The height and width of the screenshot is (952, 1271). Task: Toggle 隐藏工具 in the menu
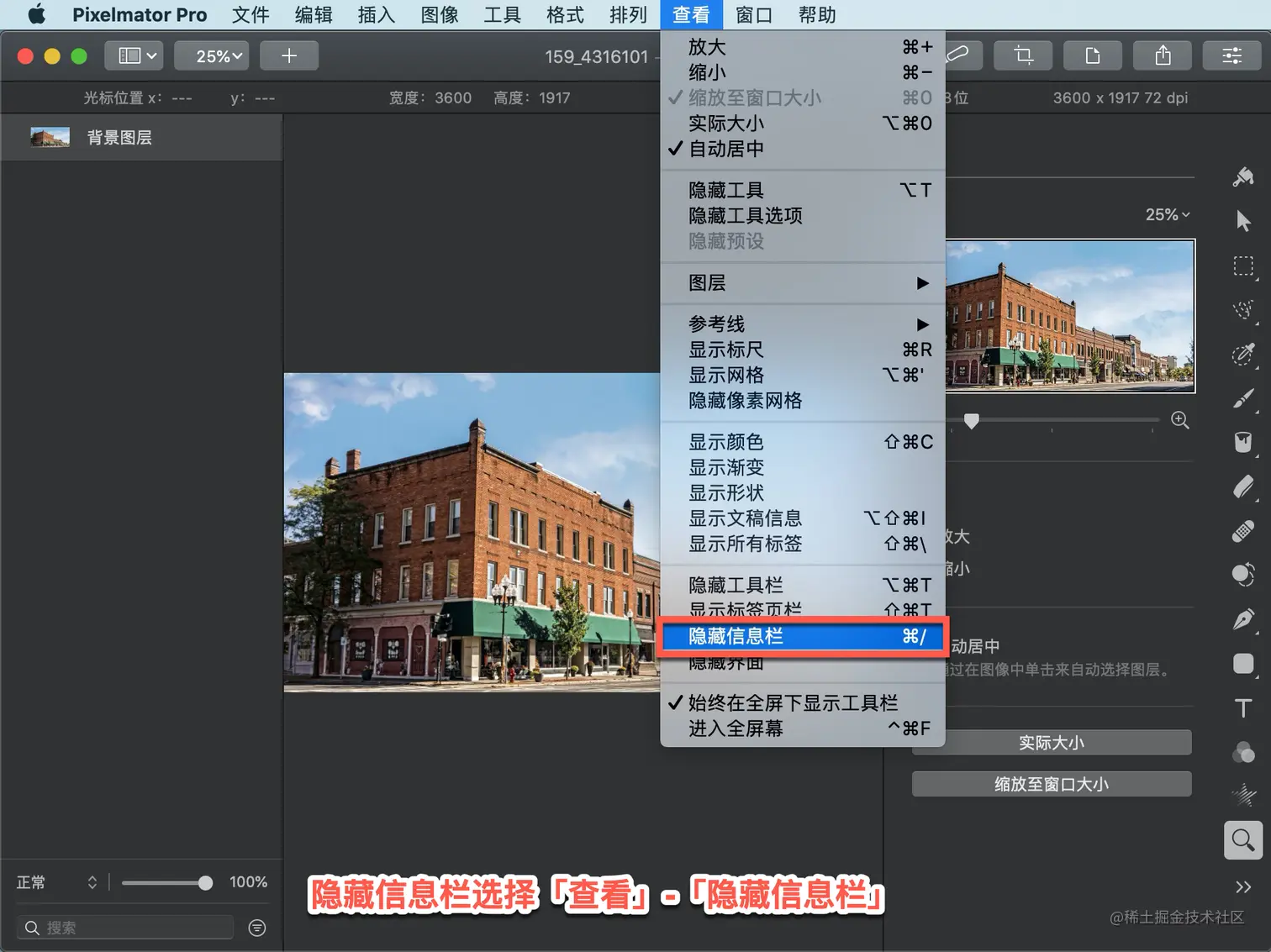click(x=803, y=190)
